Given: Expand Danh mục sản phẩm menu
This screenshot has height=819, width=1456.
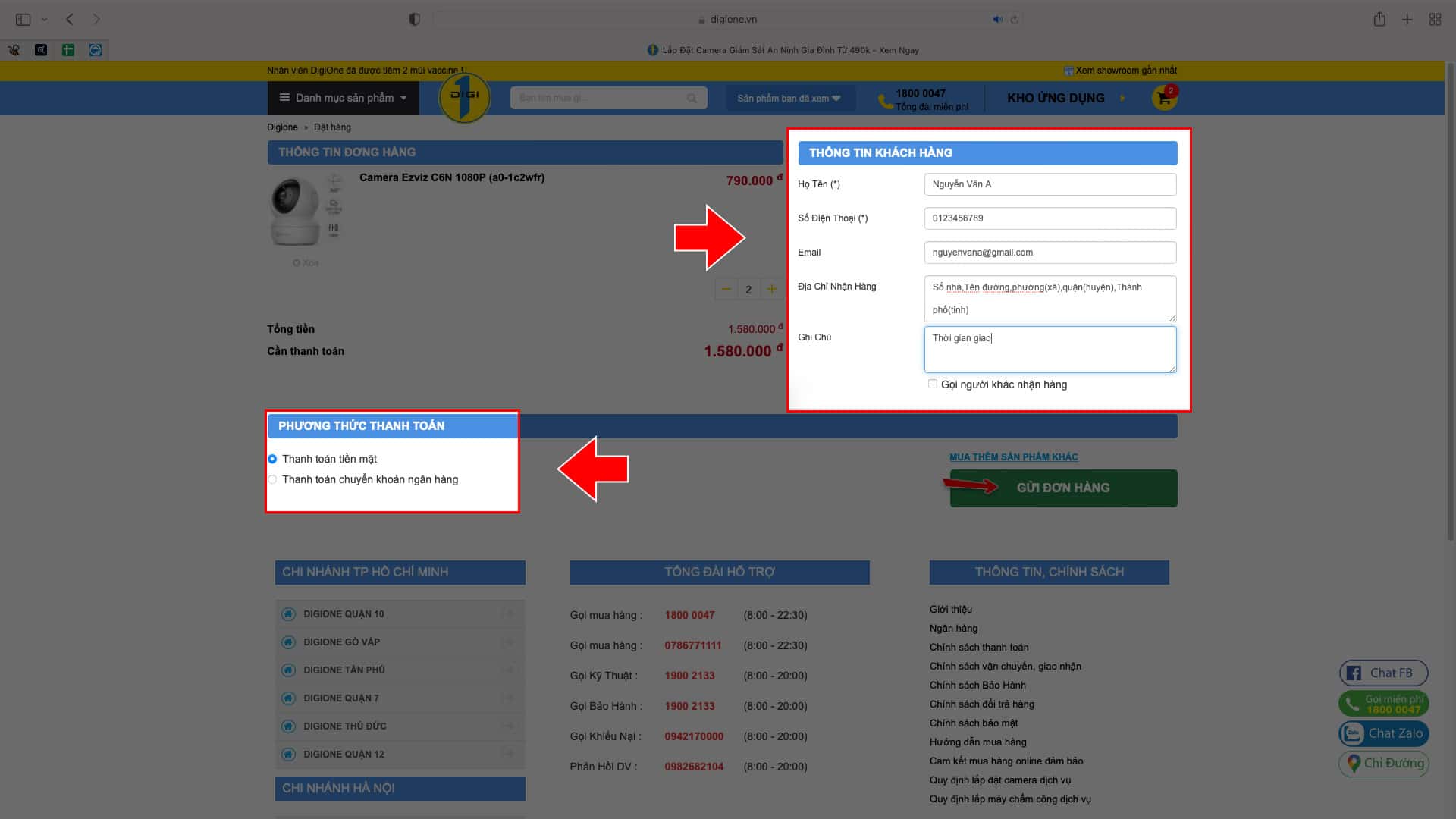Looking at the screenshot, I should [344, 98].
